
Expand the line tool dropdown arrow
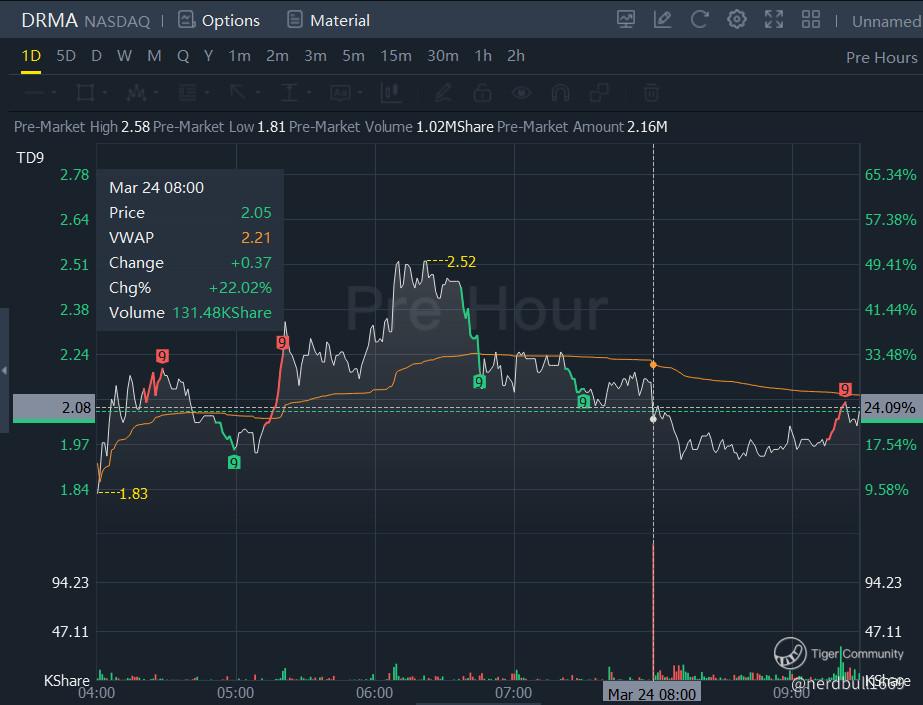pos(54,93)
